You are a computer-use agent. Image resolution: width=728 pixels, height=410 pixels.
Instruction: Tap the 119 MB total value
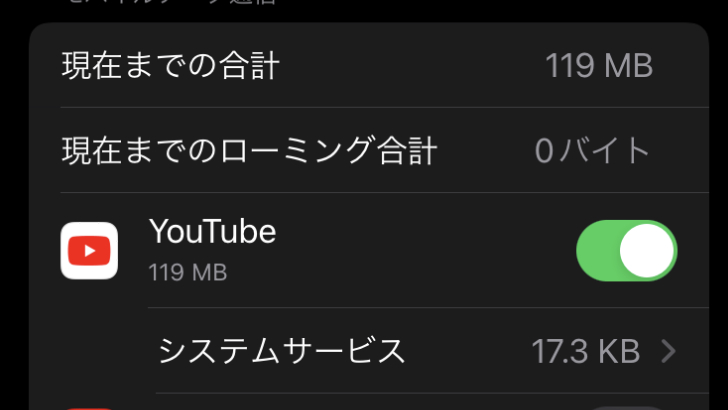pos(599,65)
